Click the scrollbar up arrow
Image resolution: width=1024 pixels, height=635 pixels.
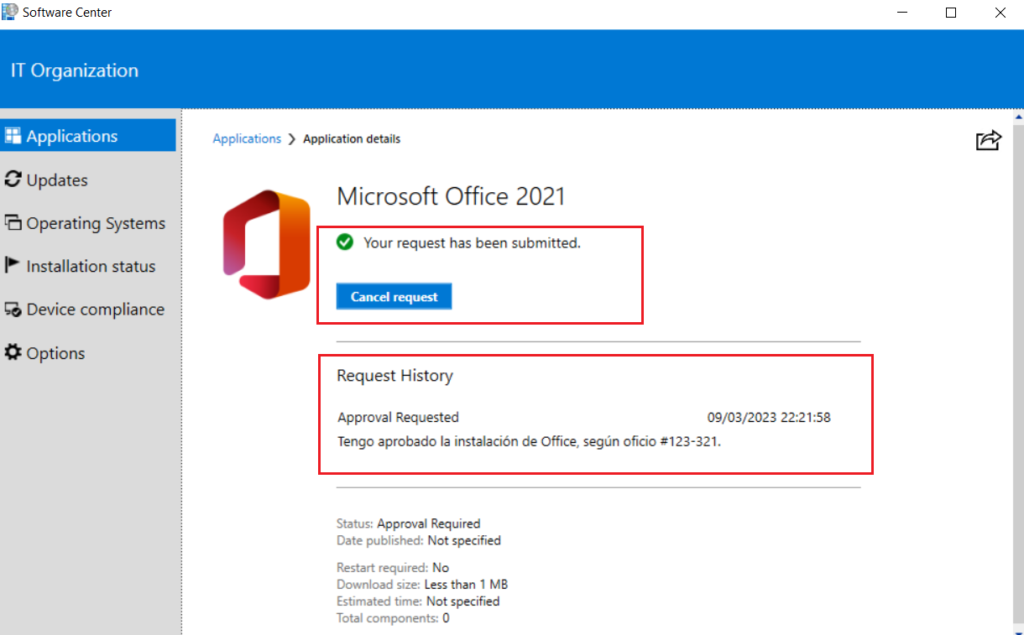pos(1018,118)
